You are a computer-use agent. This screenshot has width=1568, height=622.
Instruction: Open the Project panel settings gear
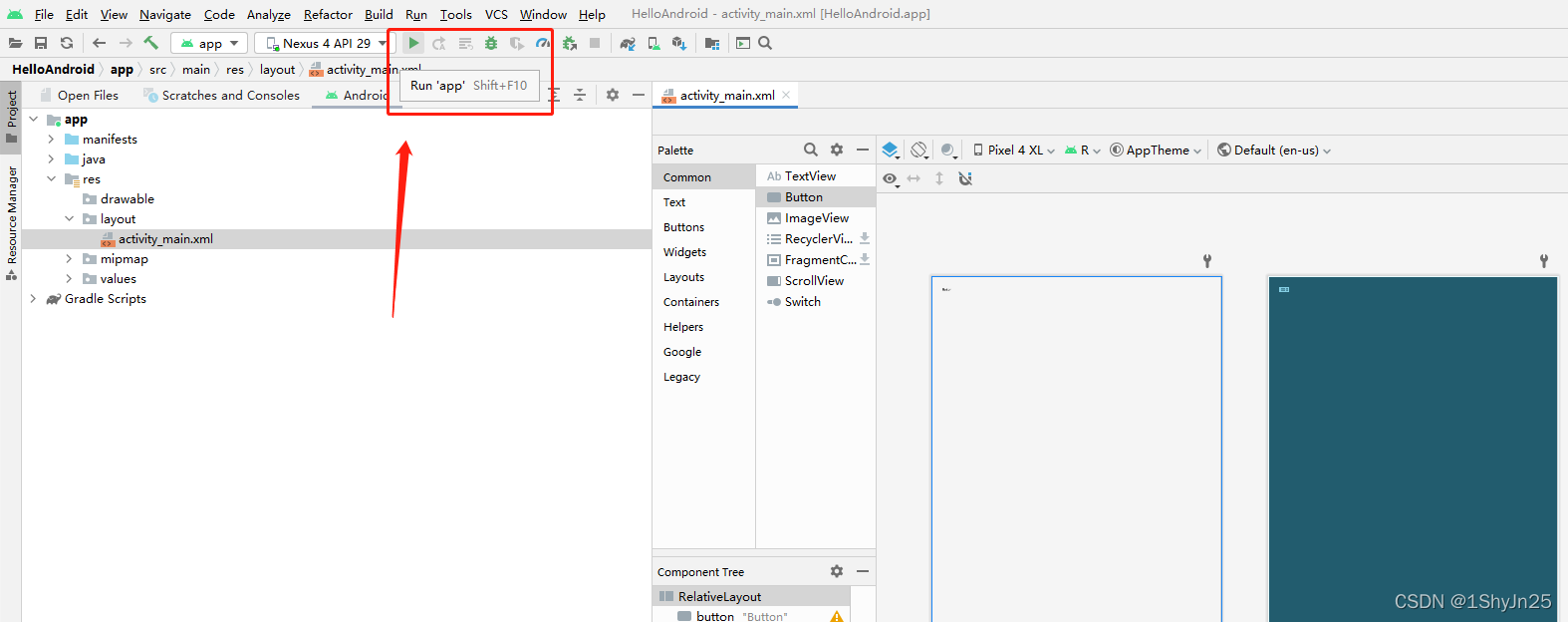coord(613,95)
